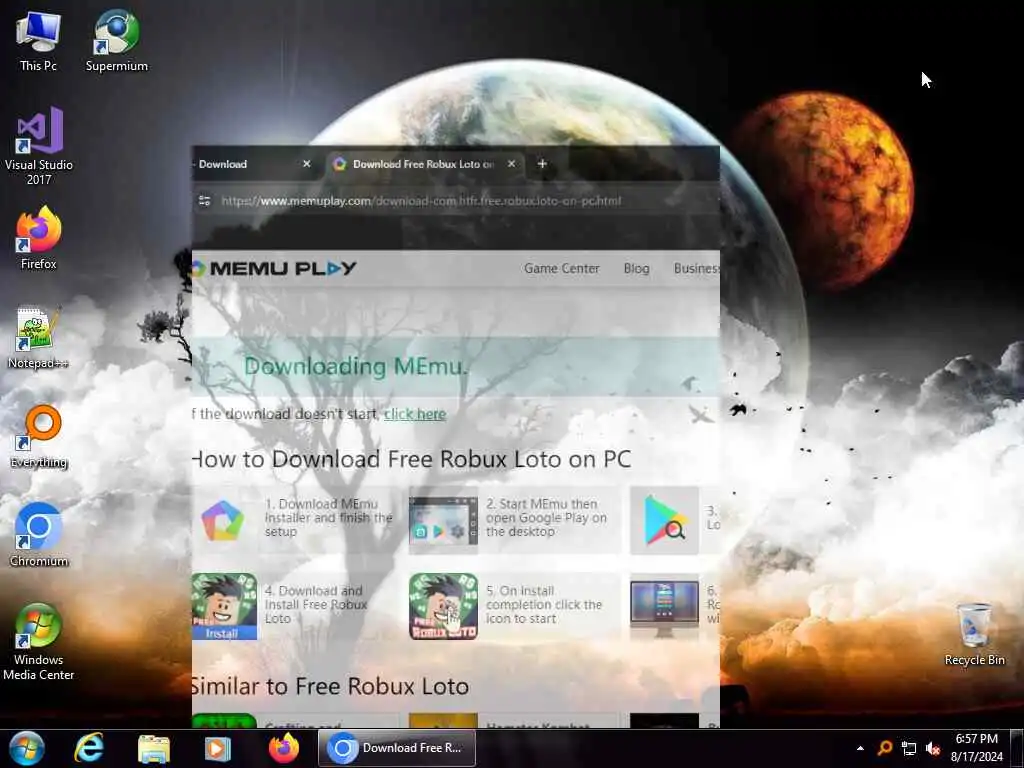
Task: Select 'Downloading MEmu.' heading text
Action: coord(356,366)
